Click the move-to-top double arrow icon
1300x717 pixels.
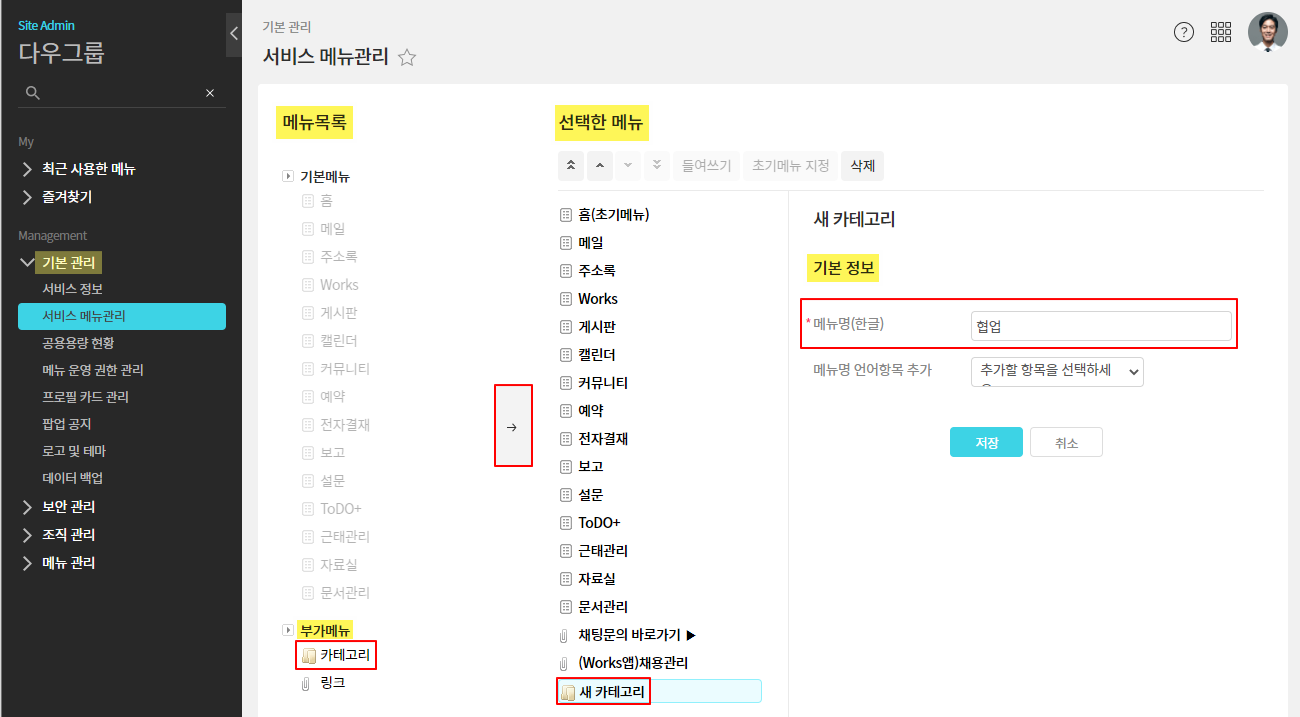tap(570, 166)
